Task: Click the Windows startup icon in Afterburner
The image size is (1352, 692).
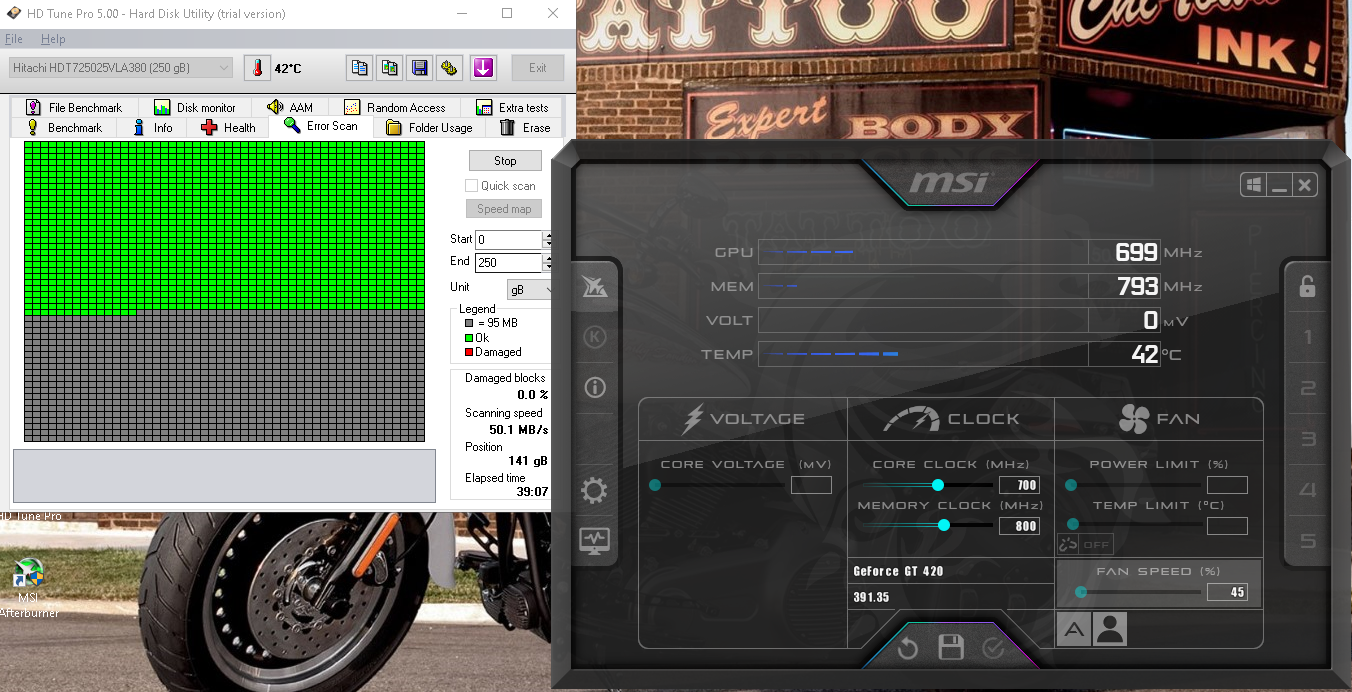Action: point(1254,185)
